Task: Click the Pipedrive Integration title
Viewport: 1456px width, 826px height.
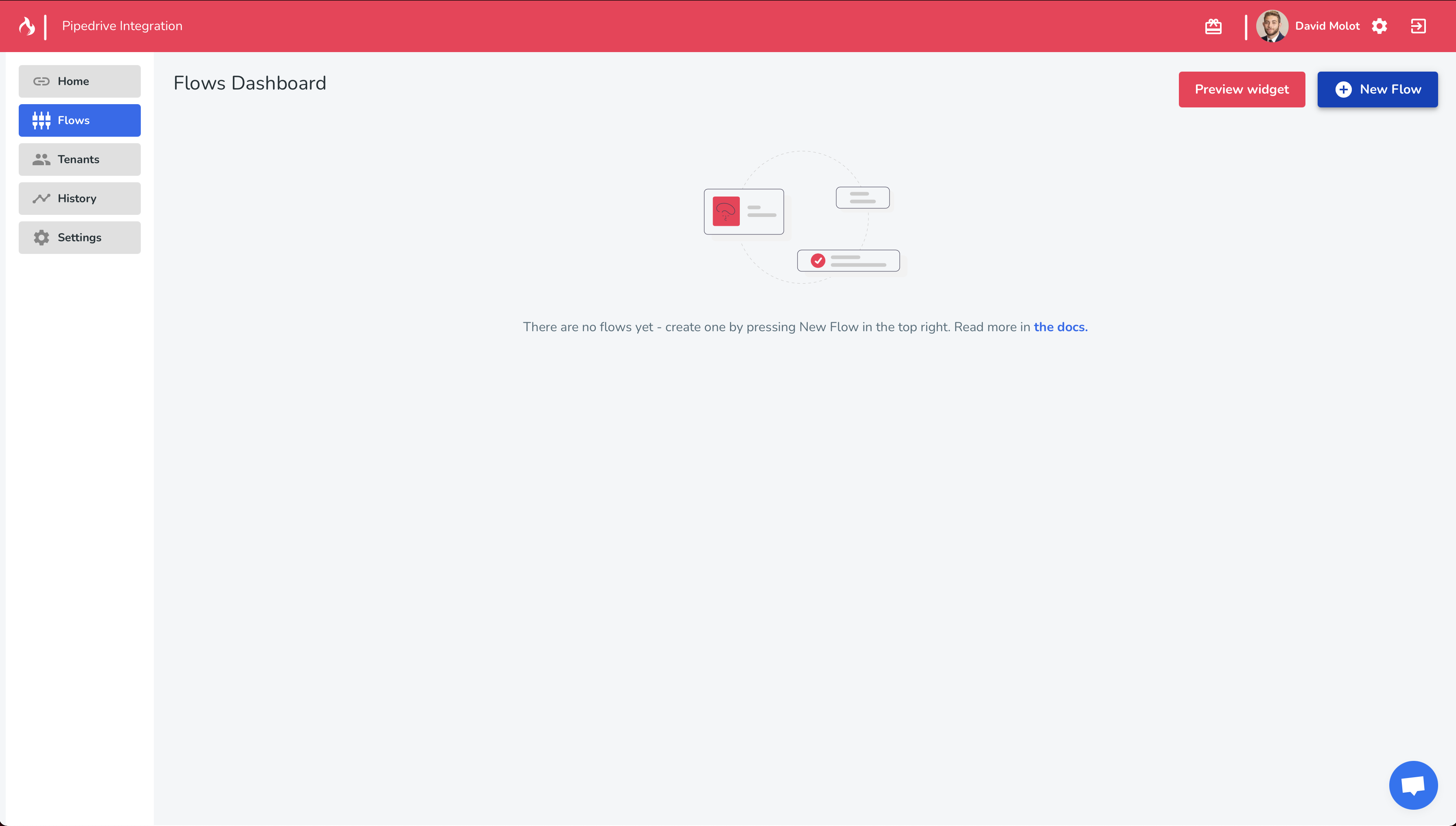Action: [x=122, y=26]
